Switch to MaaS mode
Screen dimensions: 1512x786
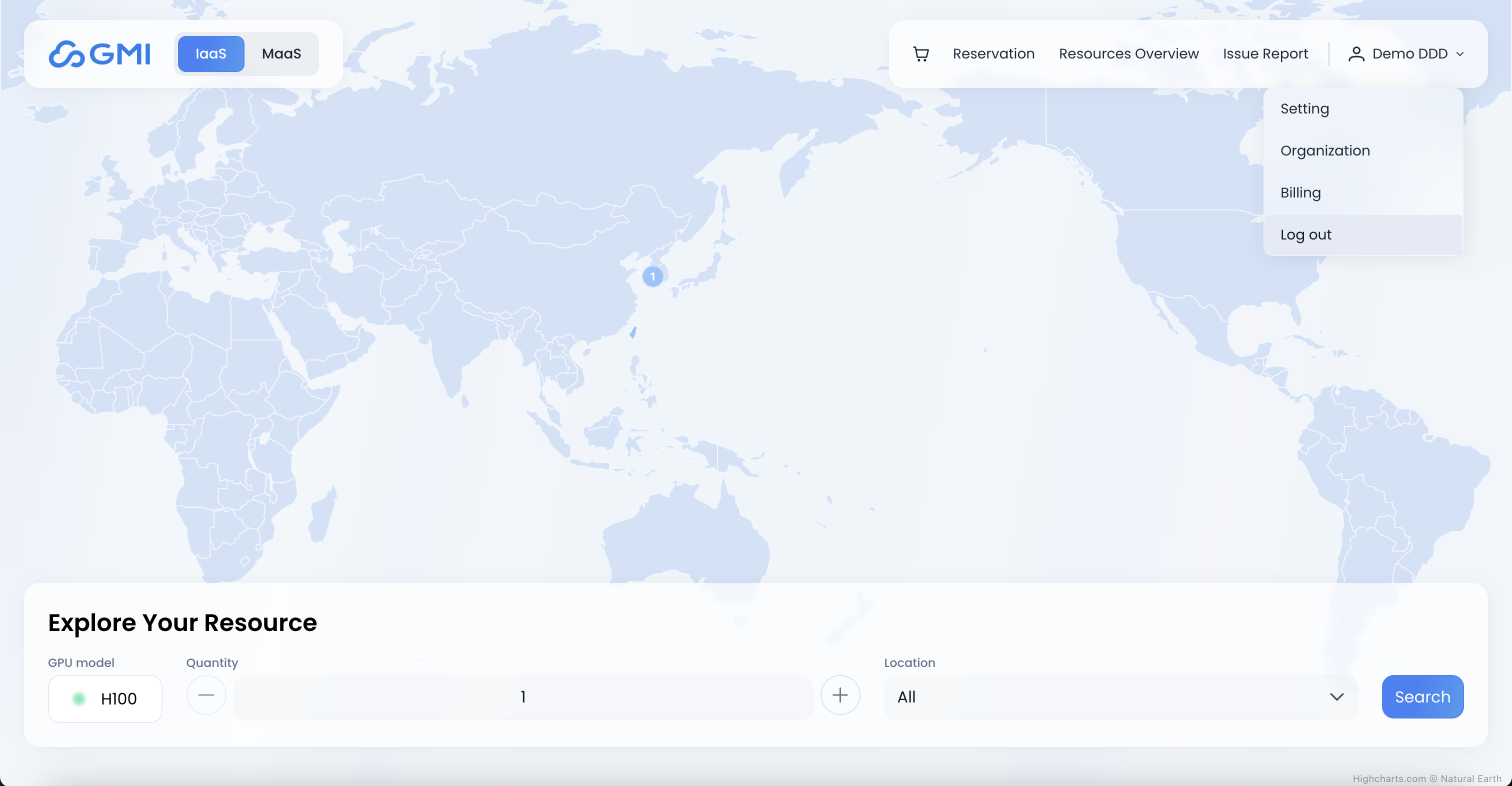tap(281, 54)
